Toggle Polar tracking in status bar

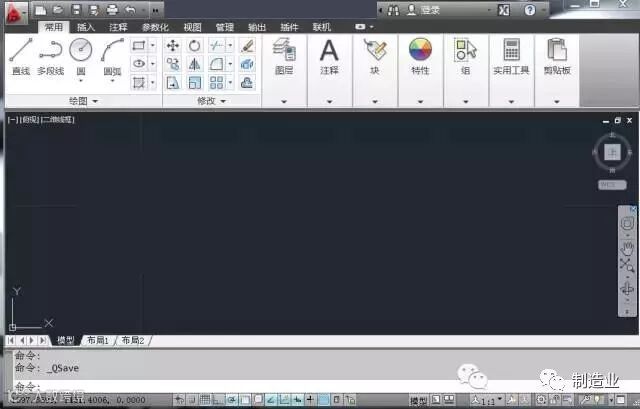coord(231,400)
